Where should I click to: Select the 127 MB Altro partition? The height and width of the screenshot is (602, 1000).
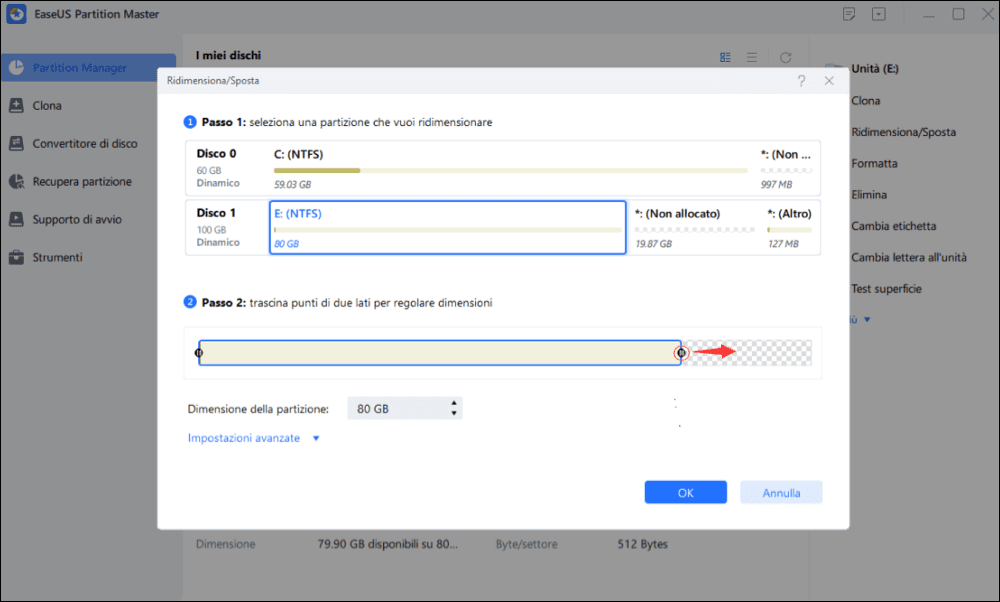point(790,228)
